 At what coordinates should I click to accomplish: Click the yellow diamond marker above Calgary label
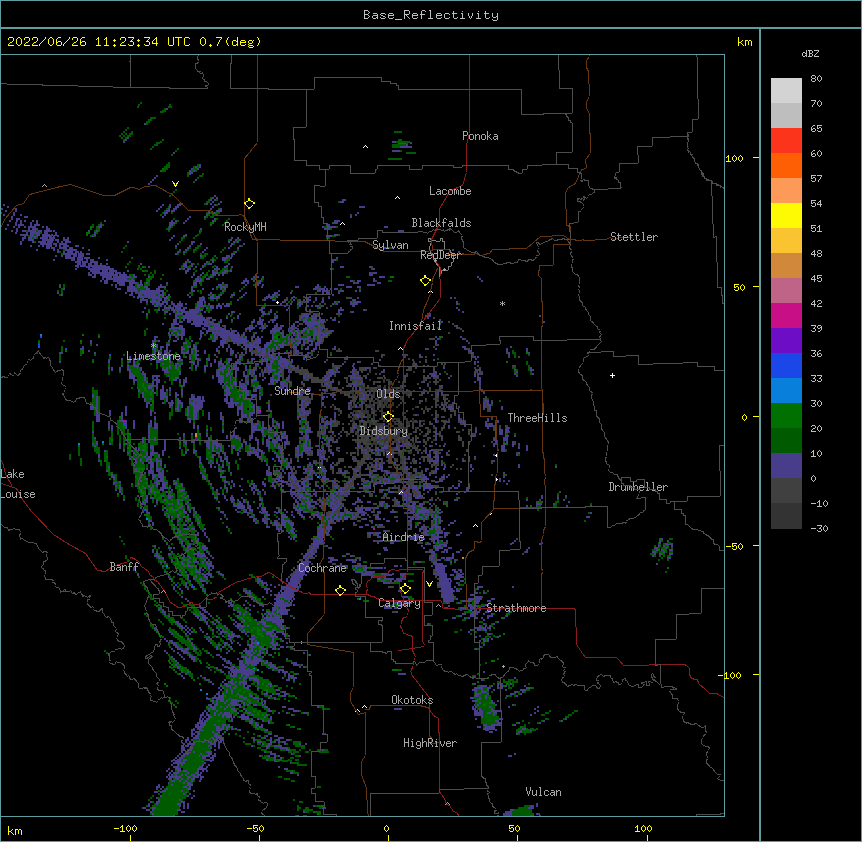click(x=405, y=589)
